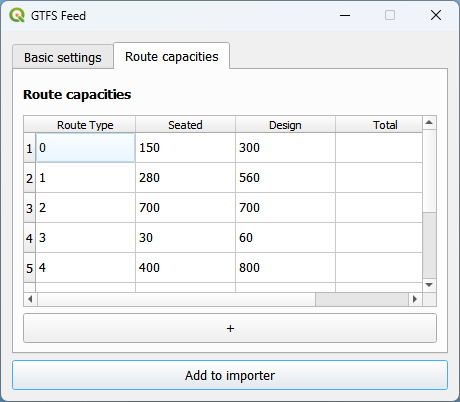Click the Route Type column header
The image size is (460, 402).
click(x=85, y=125)
